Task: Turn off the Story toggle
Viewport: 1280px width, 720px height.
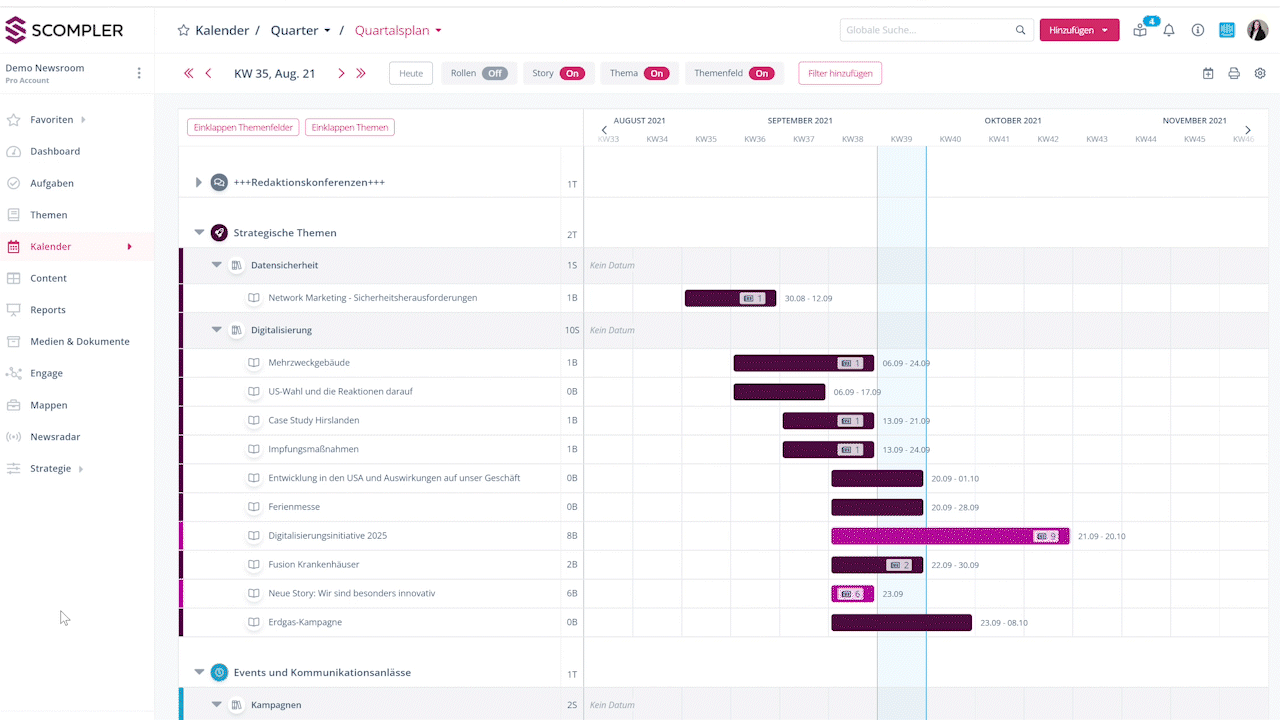Action: click(x=571, y=73)
